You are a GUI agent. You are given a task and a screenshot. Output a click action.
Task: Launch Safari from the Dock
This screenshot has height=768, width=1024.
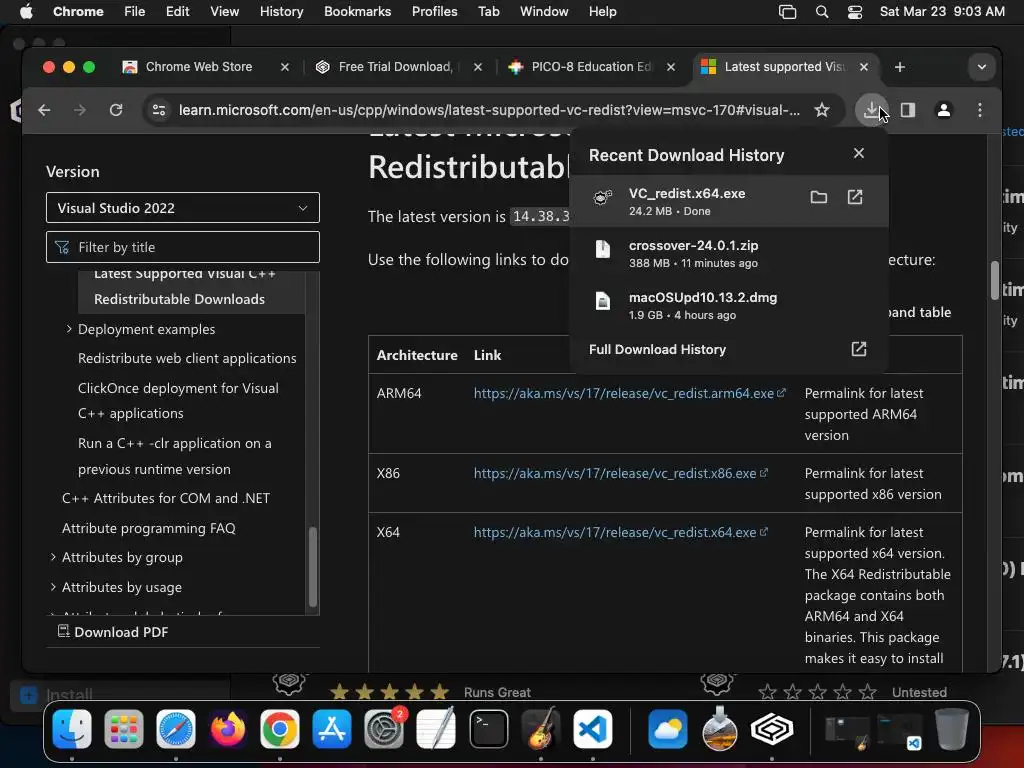pyautogui.click(x=176, y=729)
